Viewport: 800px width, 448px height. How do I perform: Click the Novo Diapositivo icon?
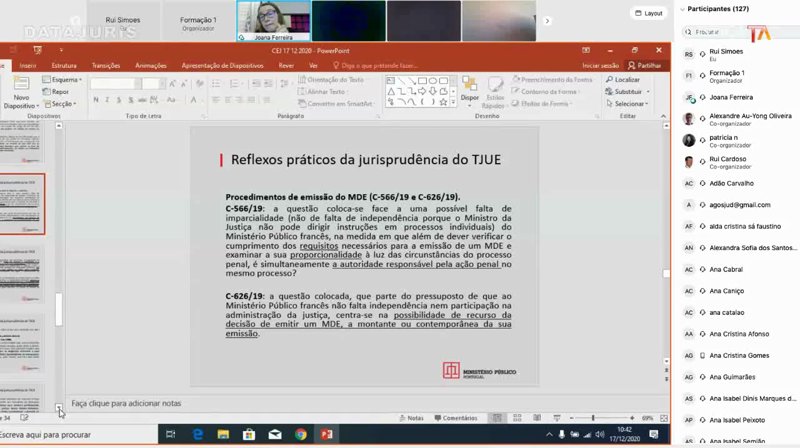click(x=21, y=84)
